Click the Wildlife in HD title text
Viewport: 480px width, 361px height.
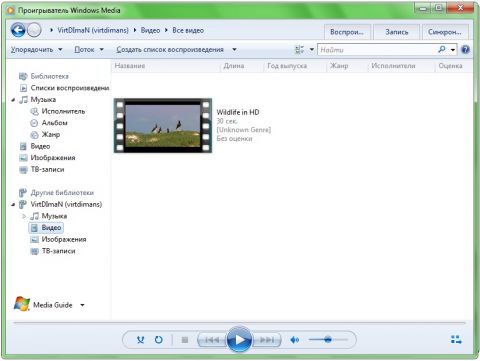(238, 112)
